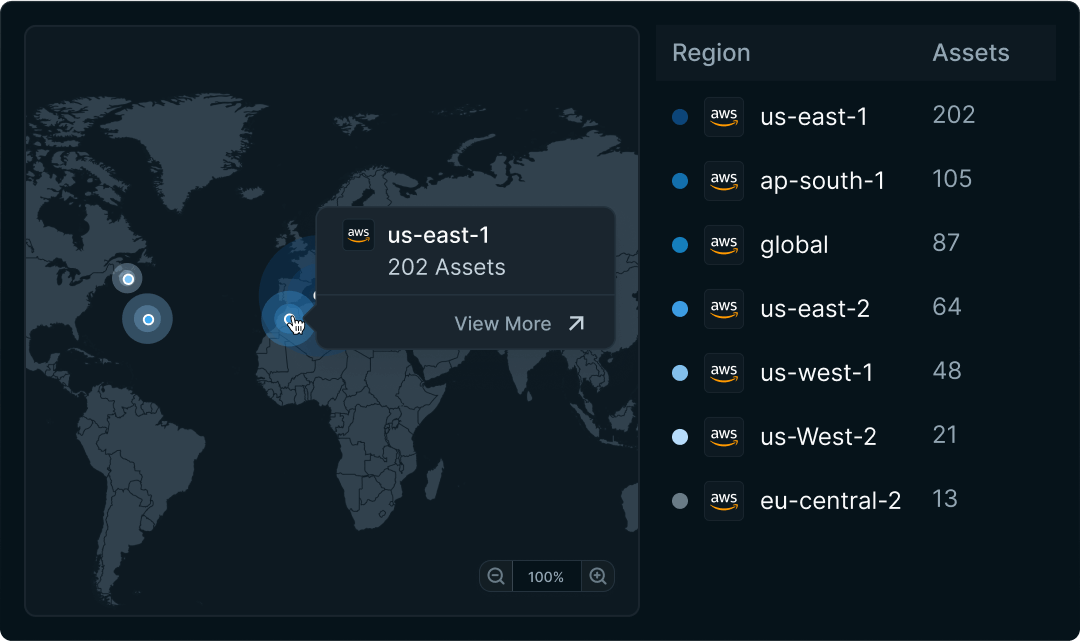The image size is (1080, 641).
Task: Click the AWS icon in us-east-2 row
Action: [724, 309]
